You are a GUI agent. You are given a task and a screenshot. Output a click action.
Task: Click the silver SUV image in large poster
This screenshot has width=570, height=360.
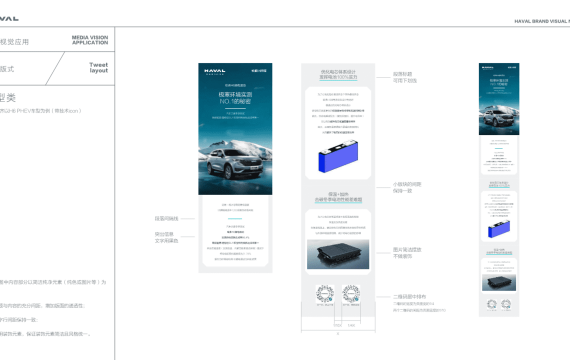pyautogui.click(x=235, y=164)
